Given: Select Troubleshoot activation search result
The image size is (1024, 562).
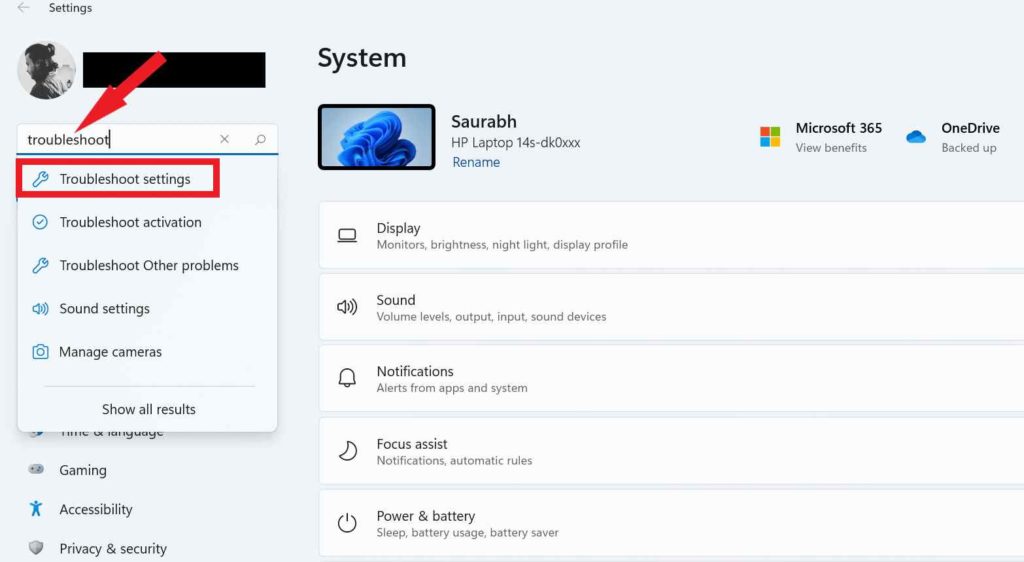Looking at the screenshot, I should coord(148,222).
